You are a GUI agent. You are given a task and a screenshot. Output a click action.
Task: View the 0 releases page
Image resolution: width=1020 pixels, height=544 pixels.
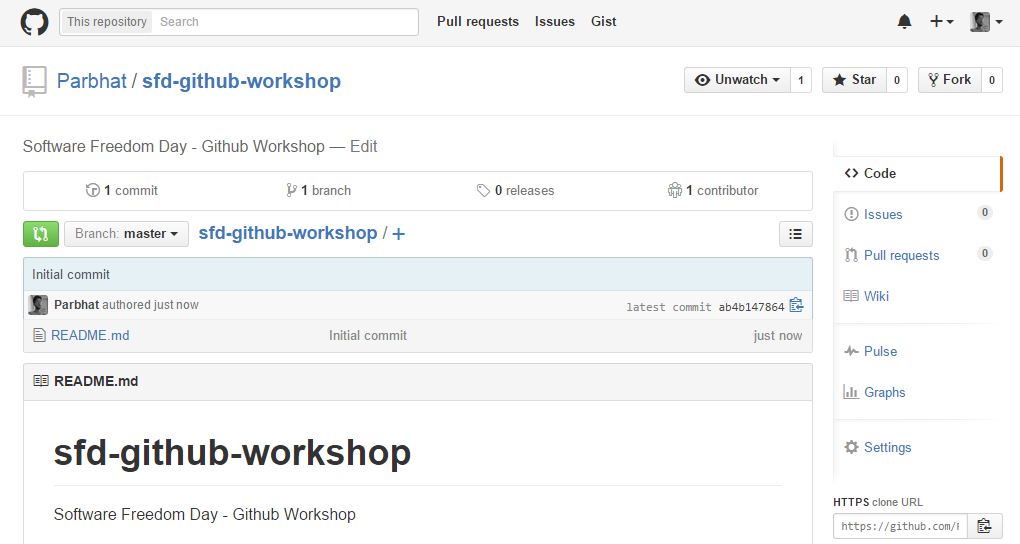click(x=515, y=191)
